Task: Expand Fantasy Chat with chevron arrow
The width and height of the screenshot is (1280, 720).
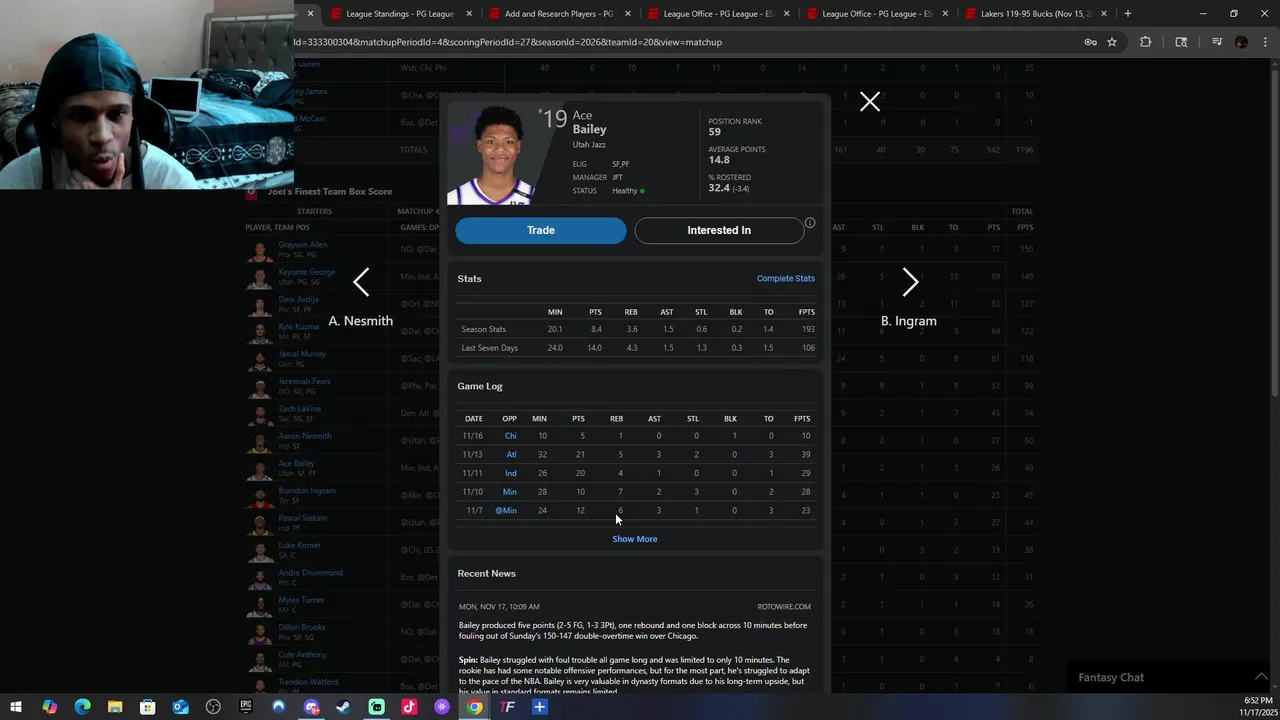Action: click(x=1260, y=677)
